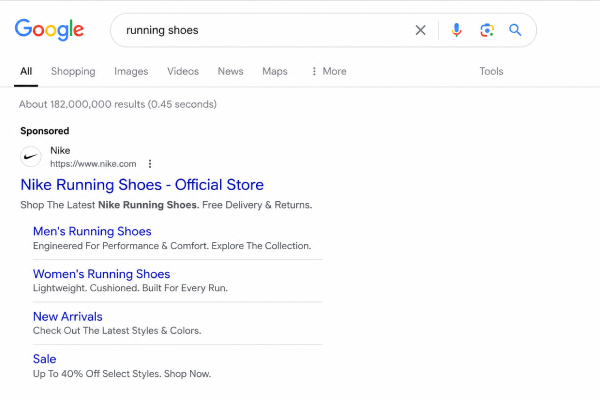
Task: Open the three-dot menu beside nike.com URL
Action: click(x=150, y=164)
